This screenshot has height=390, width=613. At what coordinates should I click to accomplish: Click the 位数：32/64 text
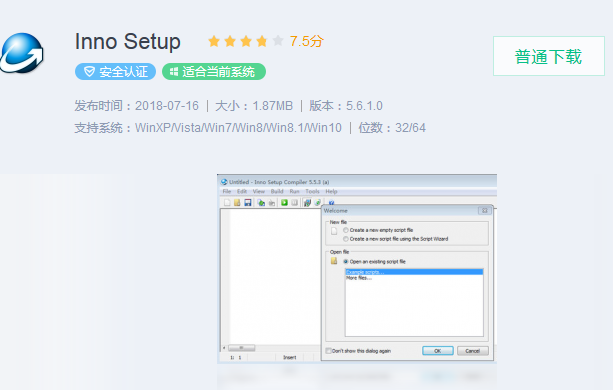(x=392, y=128)
